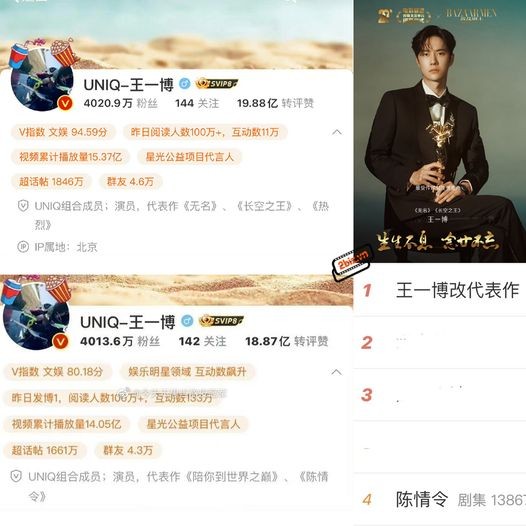This screenshot has height=526, width=526.
Task: Open the 4020.9万 粉丝 followers count
Action: tap(121, 103)
